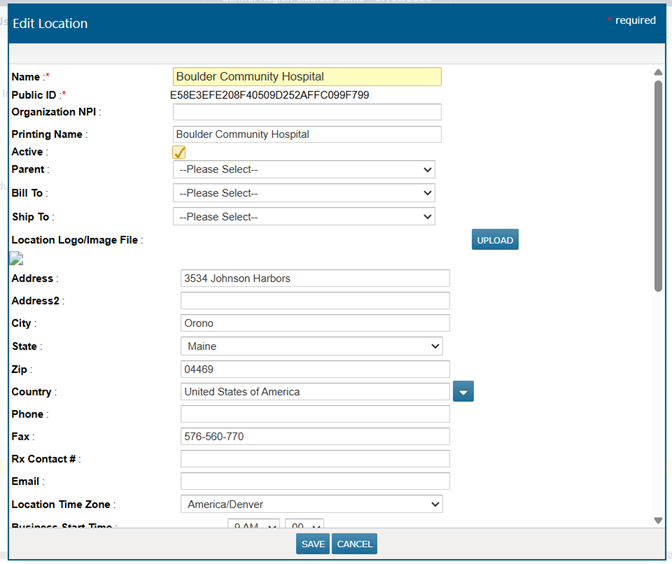This screenshot has width=672, height=564.
Task: Open Business Start Time hour dropdown
Action: point(253,526)
